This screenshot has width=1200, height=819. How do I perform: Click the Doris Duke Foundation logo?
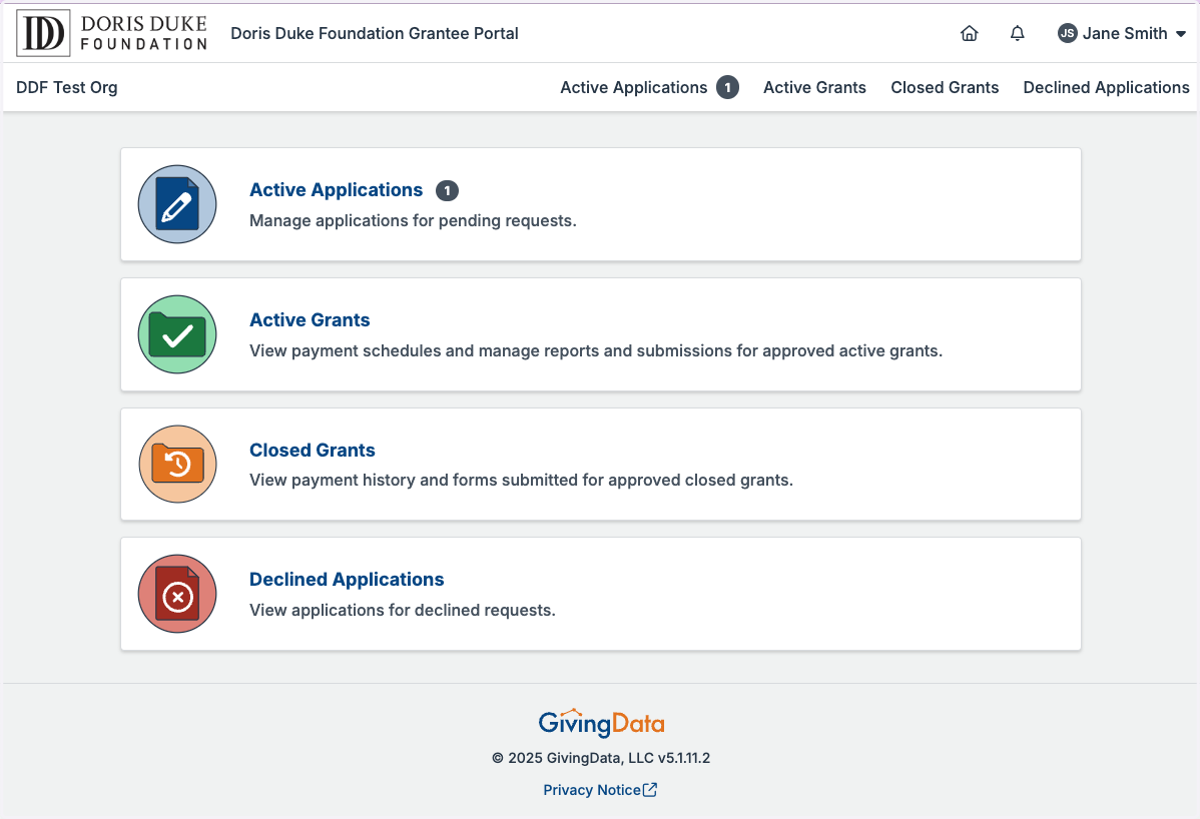coord(112,32)
